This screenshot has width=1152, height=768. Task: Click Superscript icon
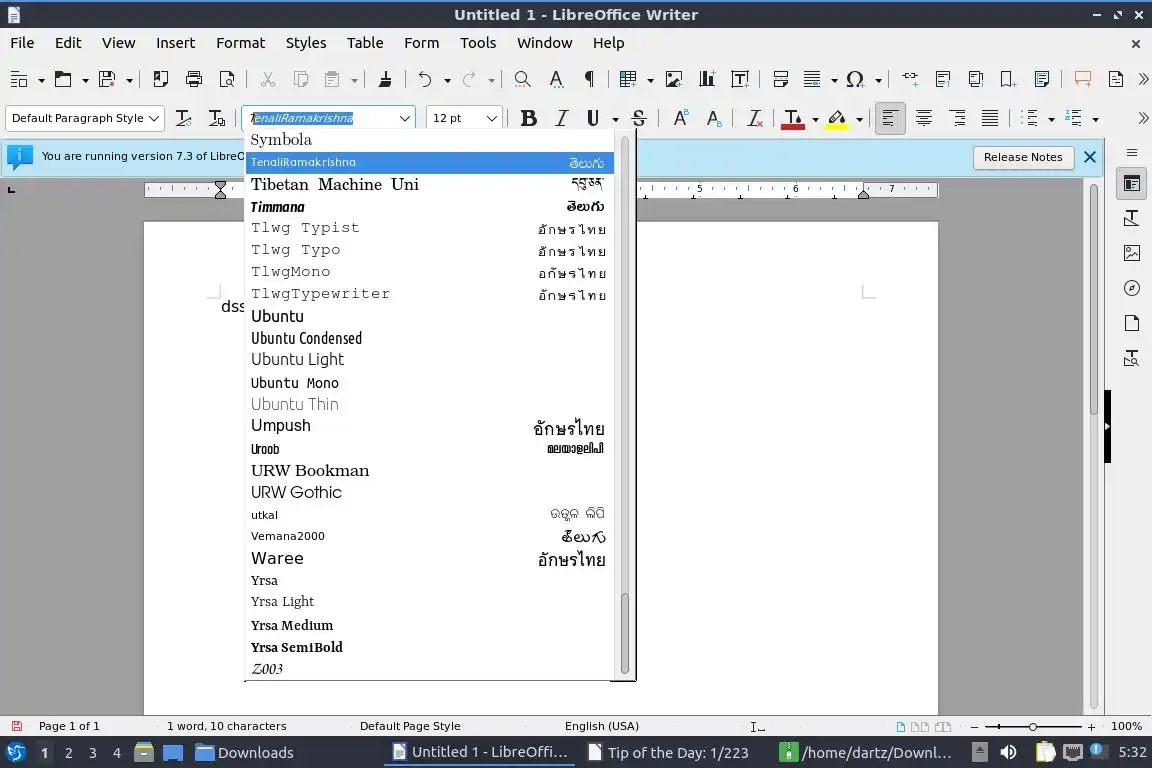click(680, 118)
